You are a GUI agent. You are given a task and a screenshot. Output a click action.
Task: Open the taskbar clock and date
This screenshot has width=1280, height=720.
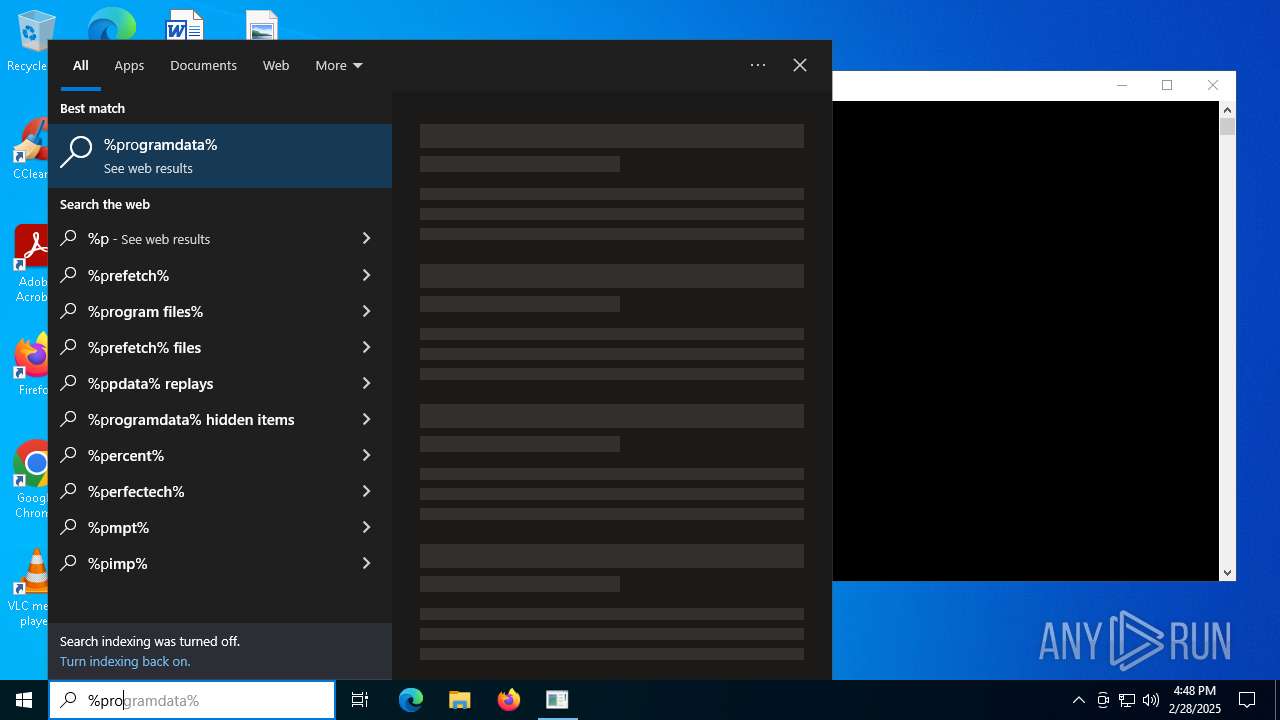pyautogui.click(x=1196, y=700)
